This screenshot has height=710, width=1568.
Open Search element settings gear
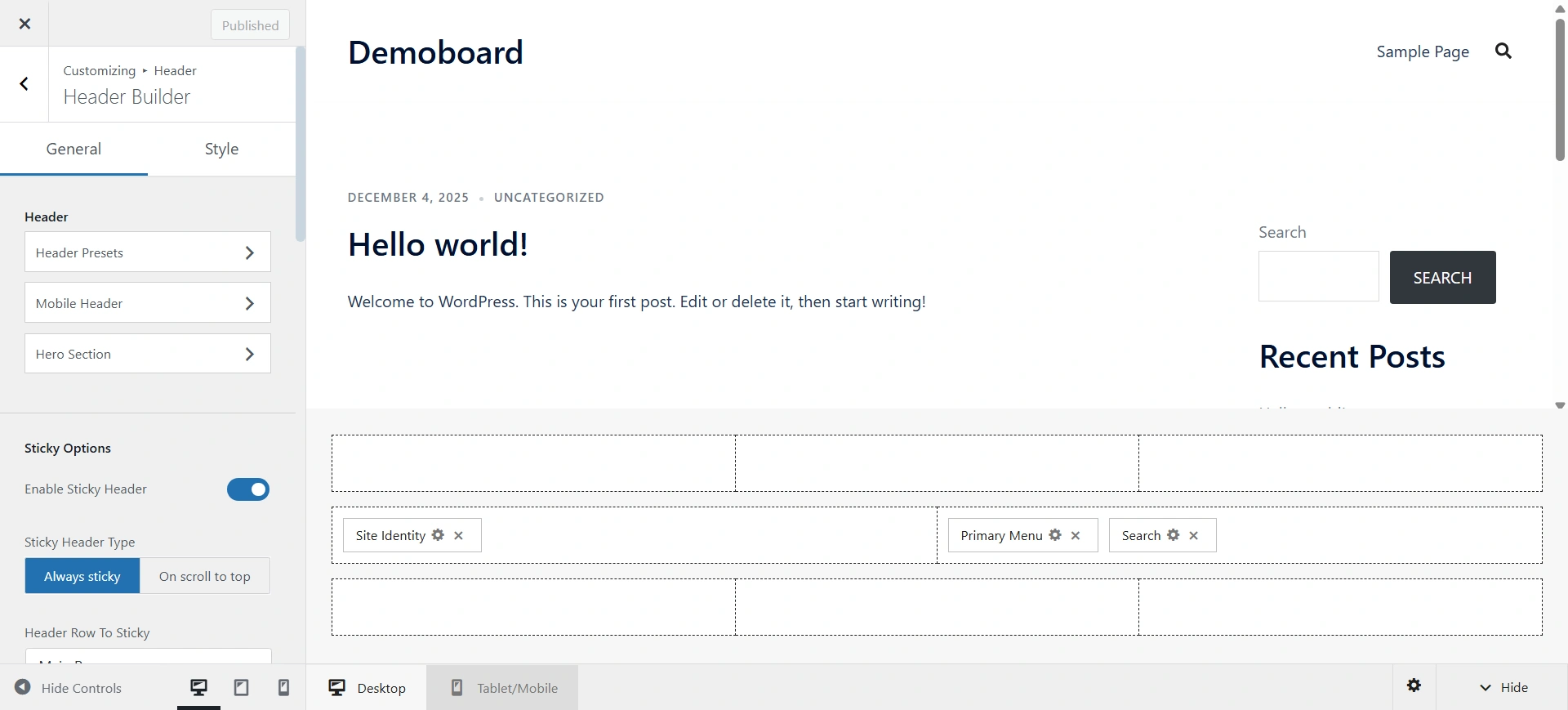(x=1174, y=535)
